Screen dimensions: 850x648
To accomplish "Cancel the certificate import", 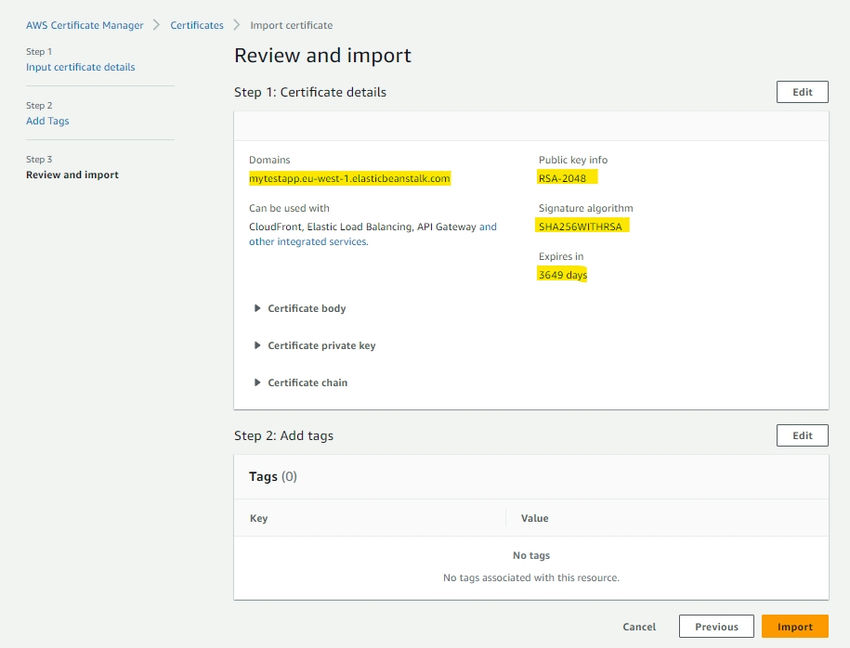I will (639, 627).
